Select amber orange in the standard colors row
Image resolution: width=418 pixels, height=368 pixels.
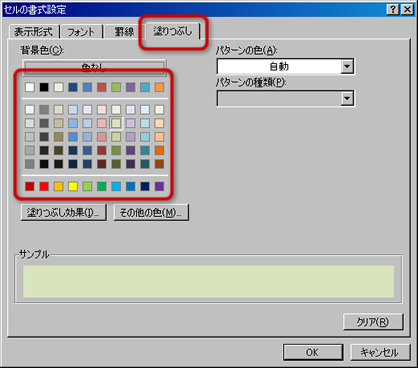point(58,186)
